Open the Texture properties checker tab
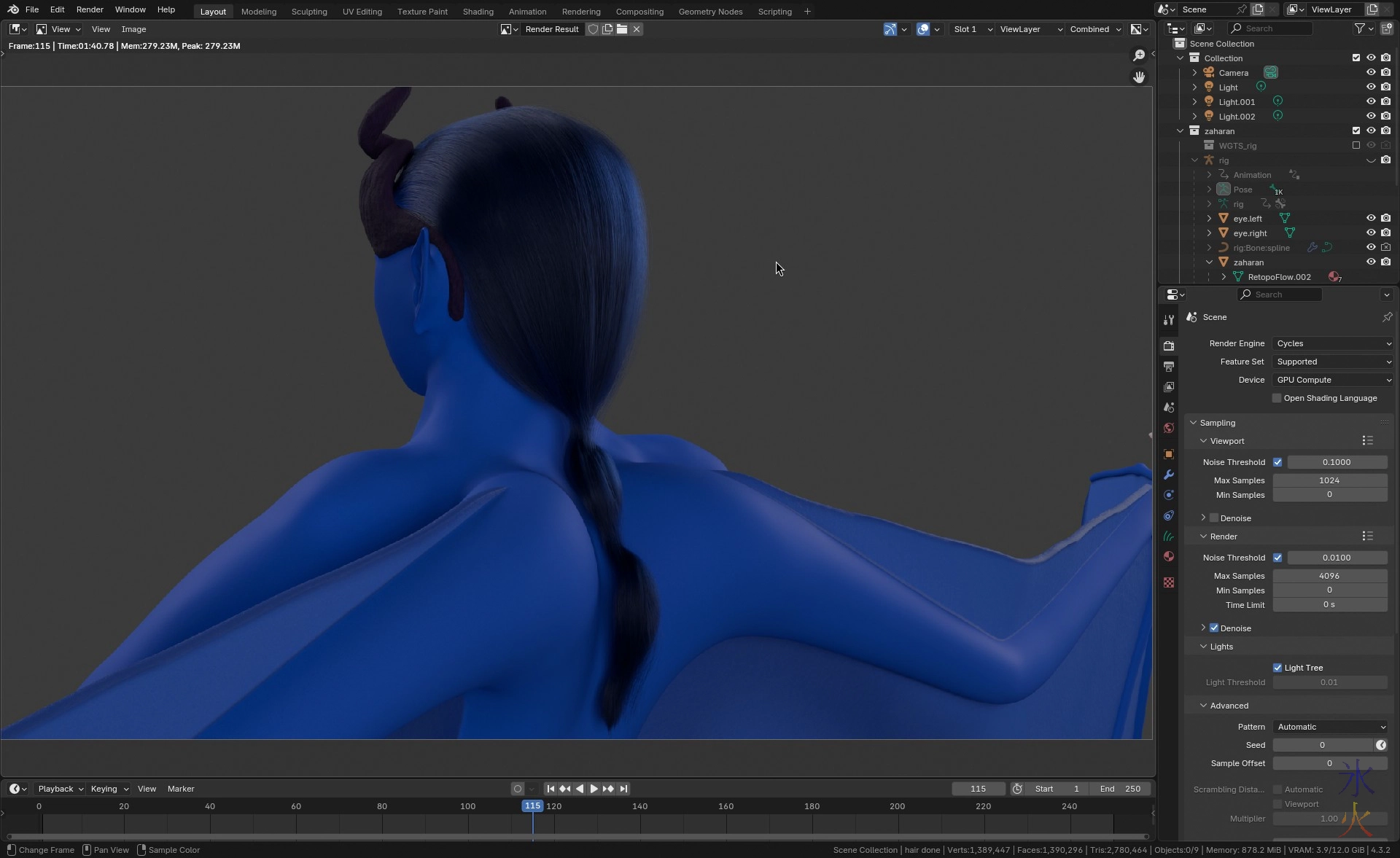 coord(1169,582)
